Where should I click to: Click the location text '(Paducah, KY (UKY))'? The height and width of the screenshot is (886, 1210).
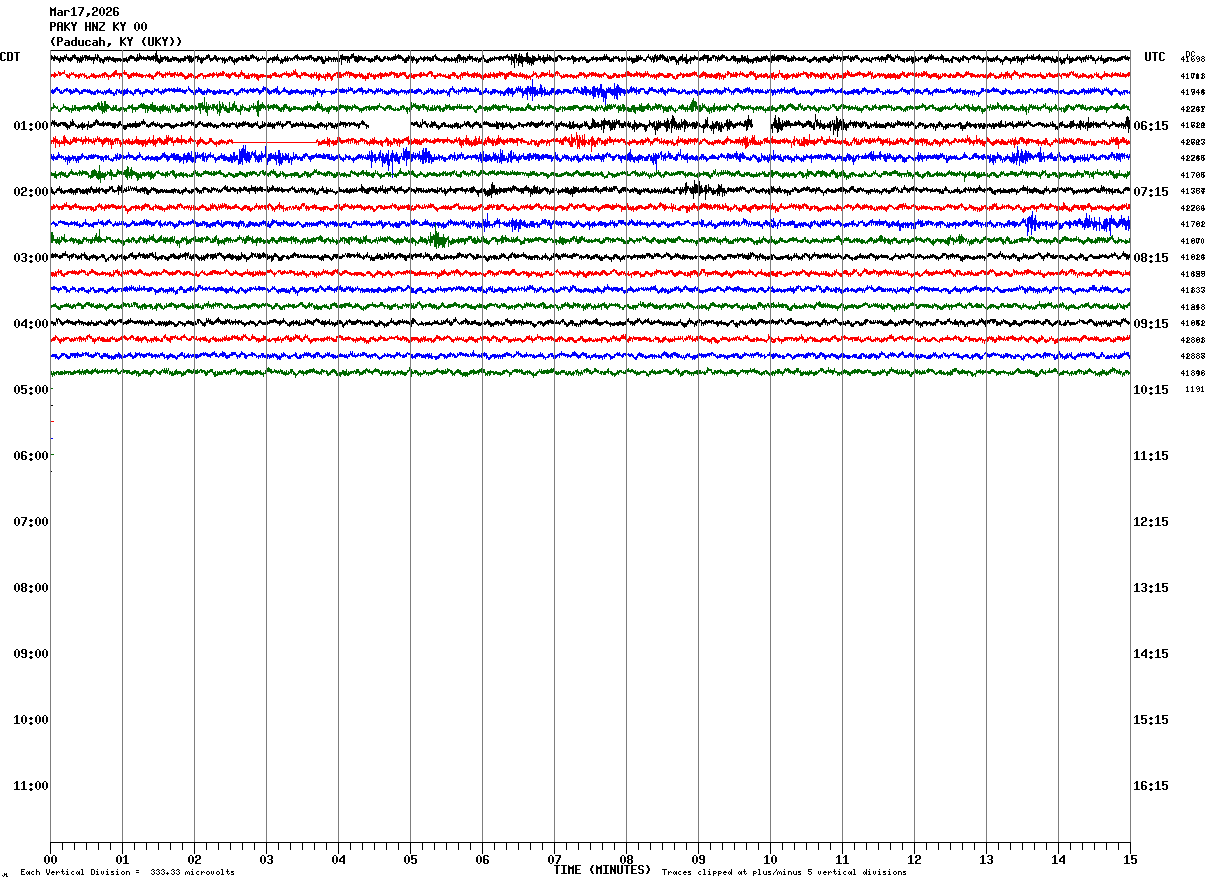click(x=116, y=42)
